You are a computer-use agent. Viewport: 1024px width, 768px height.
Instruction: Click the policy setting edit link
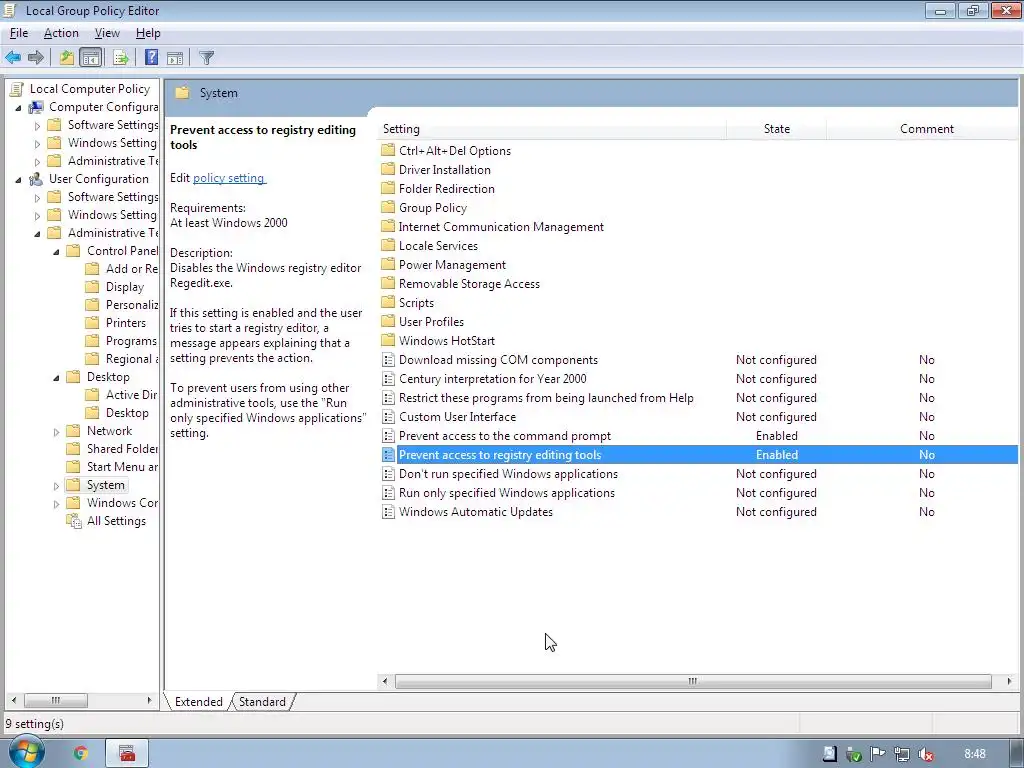coord(229,178)
